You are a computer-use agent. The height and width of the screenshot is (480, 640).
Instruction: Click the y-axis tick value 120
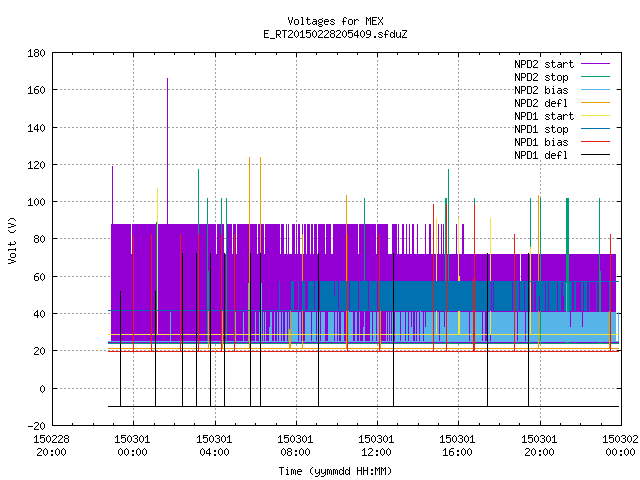tap(36, 165)
